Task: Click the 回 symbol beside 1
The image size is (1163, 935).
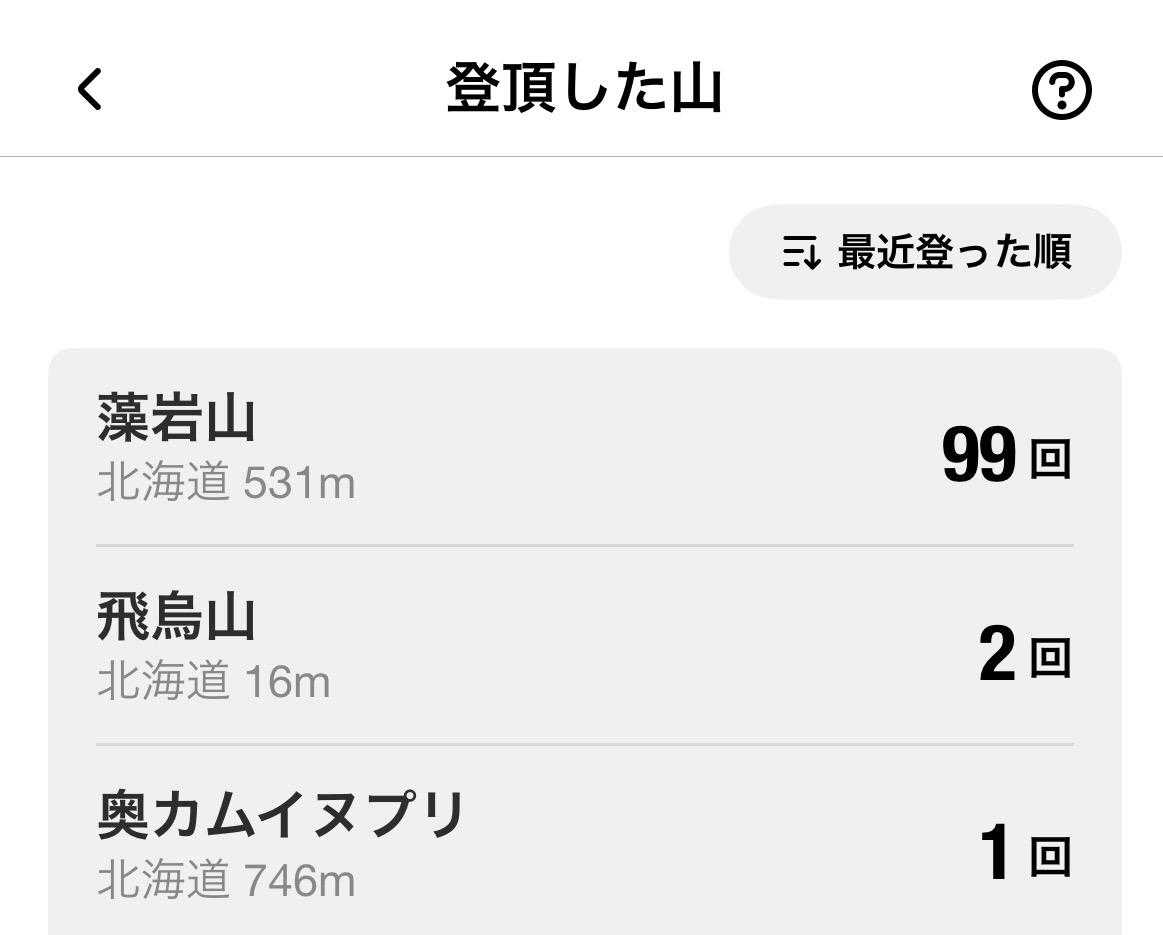Action: click(x=1050, y=858)
